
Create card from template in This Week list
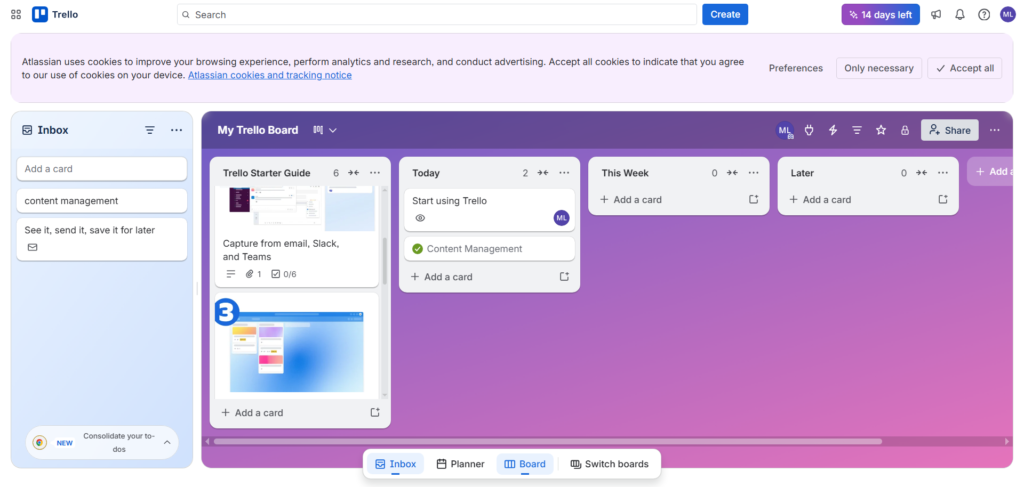[754, 200]
